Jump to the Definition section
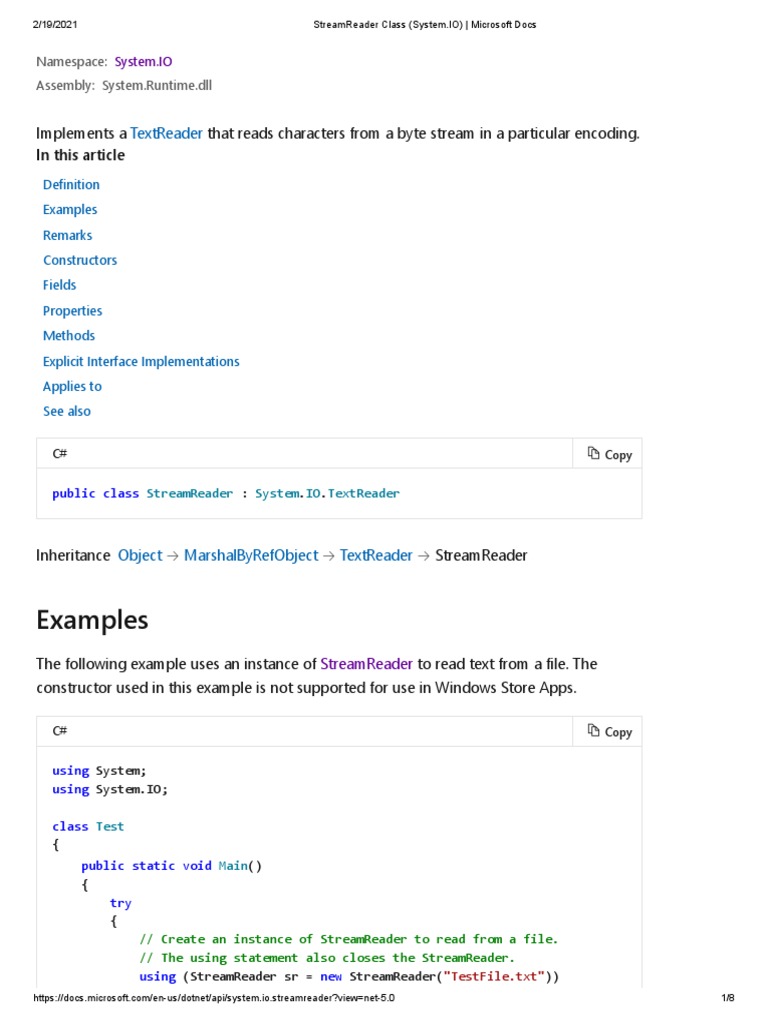This screenshot has width=768, height=1024. tap(71, 184)
